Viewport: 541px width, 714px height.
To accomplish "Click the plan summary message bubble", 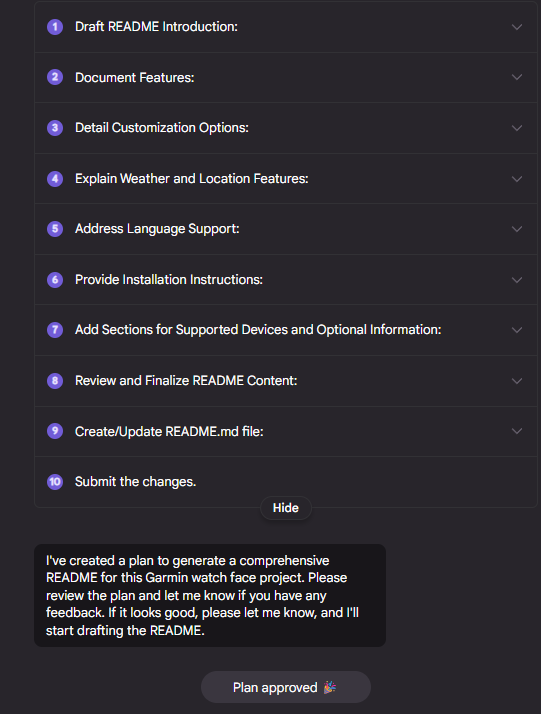I will pyautogui.click(x=210, y=595).
